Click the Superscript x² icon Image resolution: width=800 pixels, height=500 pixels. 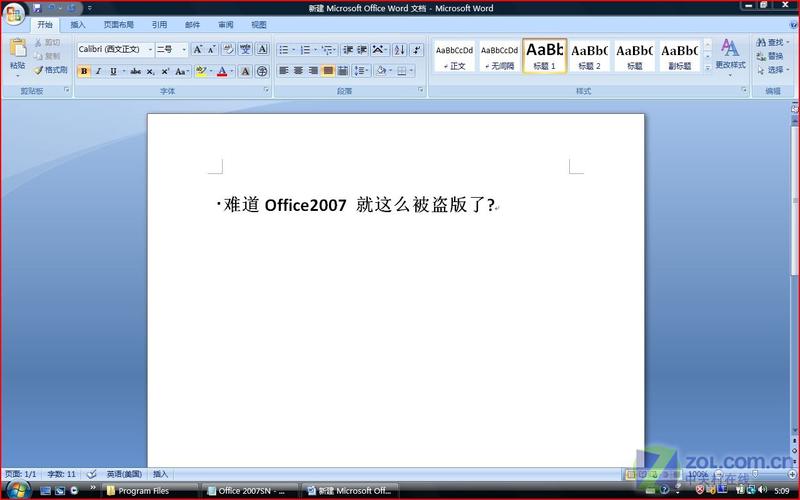click(165, 71)
